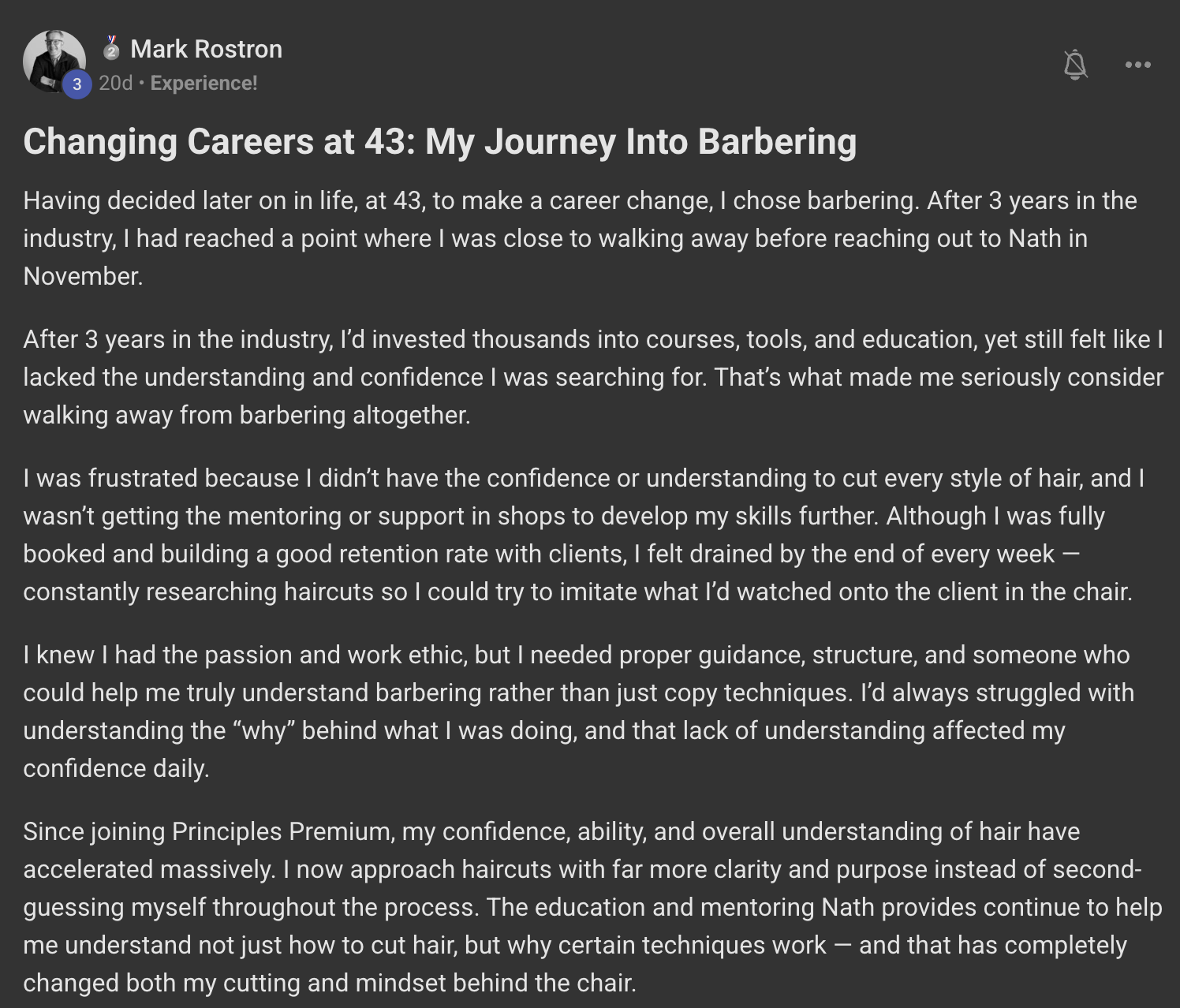The image size is (1180, 1008).
Task: Click the quoted word "why" in the text
Action: click(x=264, y=730)
